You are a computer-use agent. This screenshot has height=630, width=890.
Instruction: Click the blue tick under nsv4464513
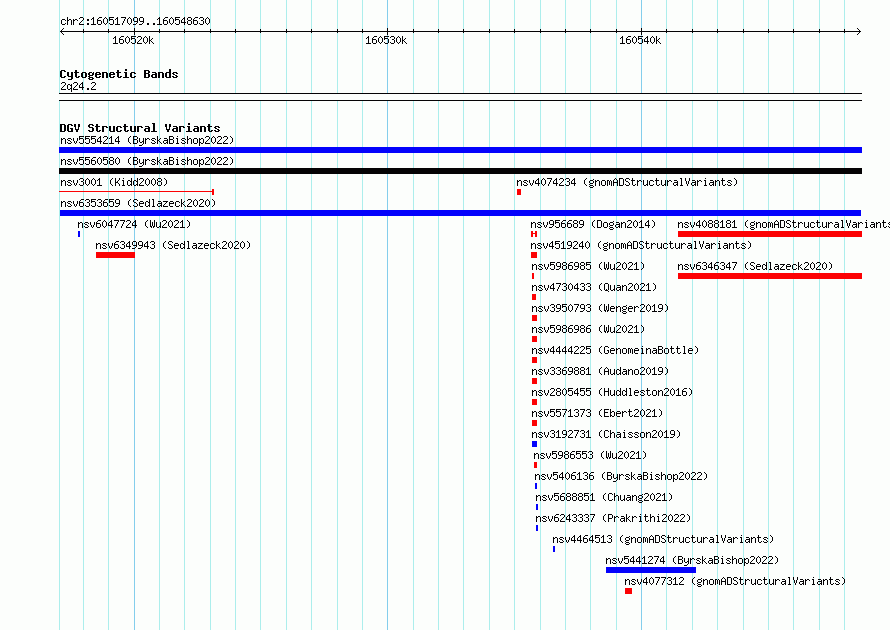[x=554, y=549]
